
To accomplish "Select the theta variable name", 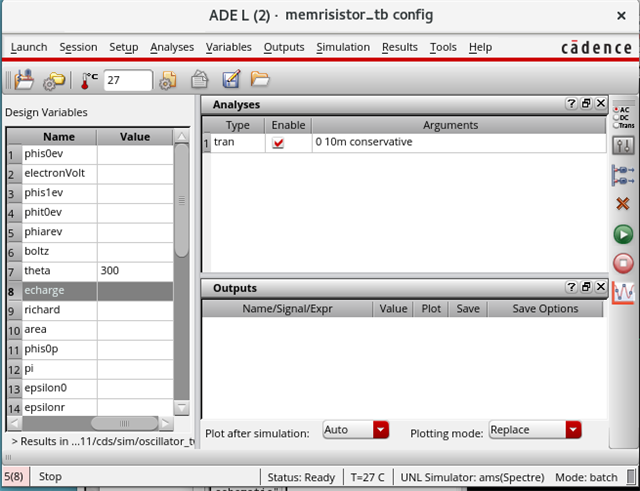I will pos(60,271).
